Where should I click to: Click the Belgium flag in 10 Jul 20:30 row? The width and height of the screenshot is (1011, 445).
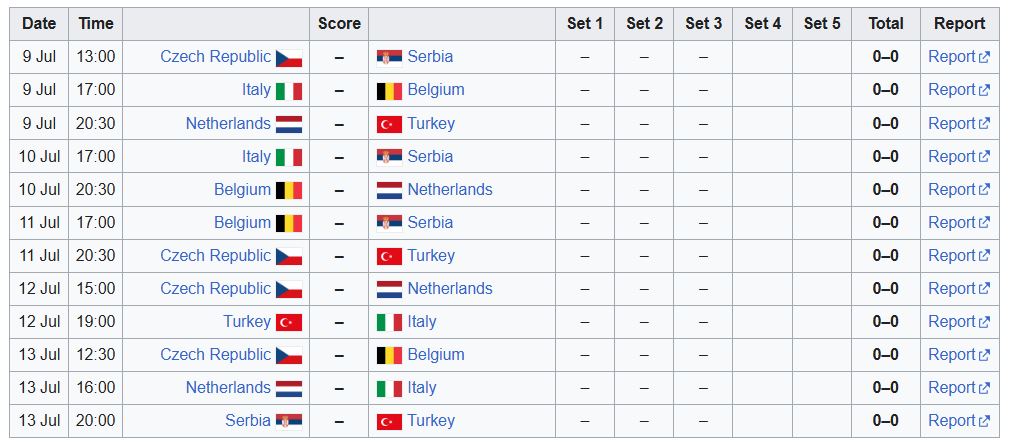(289, 190)
